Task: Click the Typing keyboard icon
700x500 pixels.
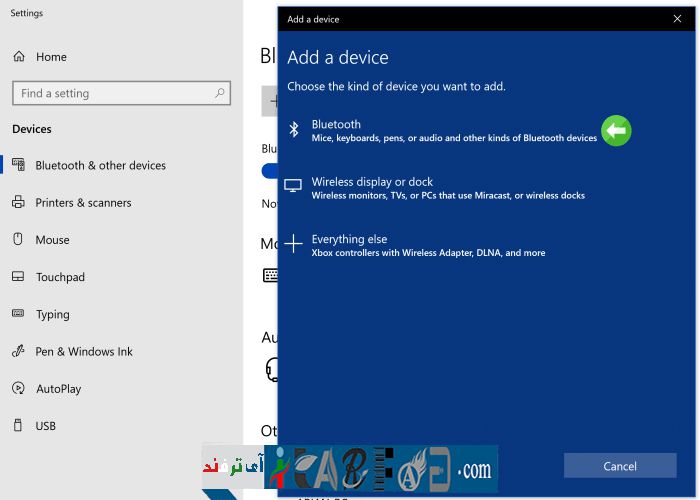Action: pos(18,314)
